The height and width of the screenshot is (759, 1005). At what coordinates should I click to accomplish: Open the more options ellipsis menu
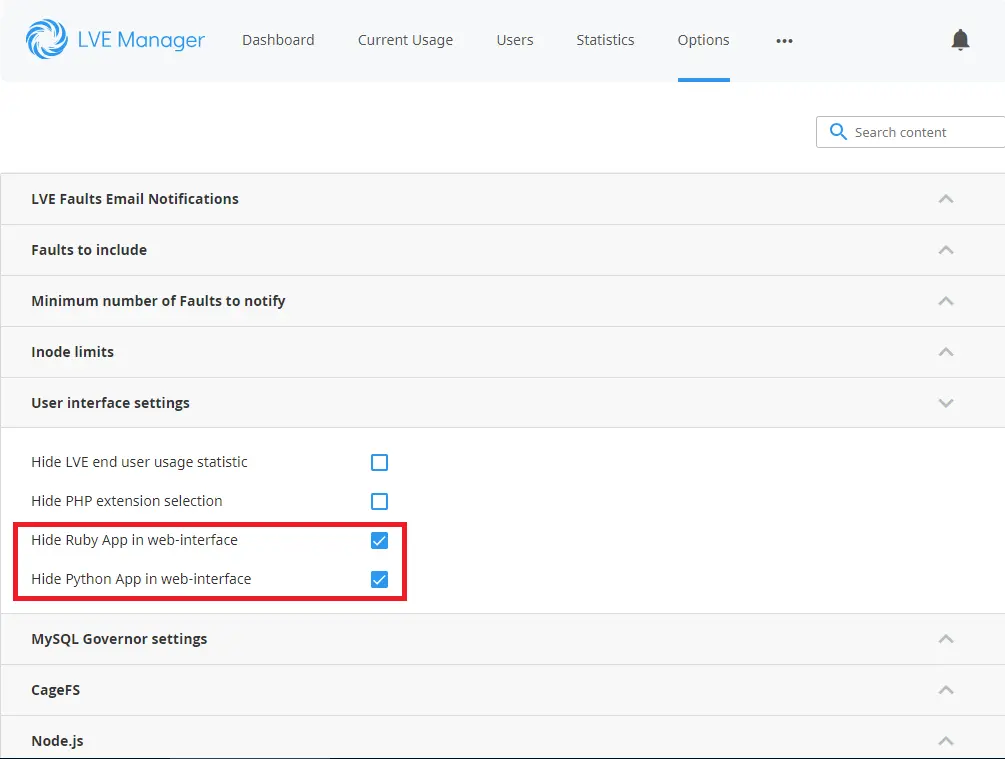pos(784,41)
